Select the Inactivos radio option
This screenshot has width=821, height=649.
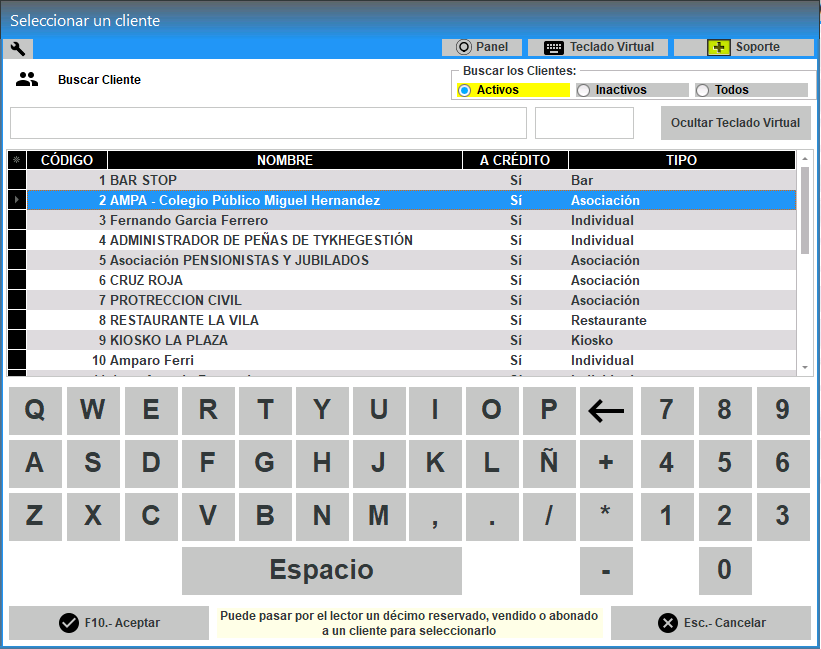pos(632,90)
